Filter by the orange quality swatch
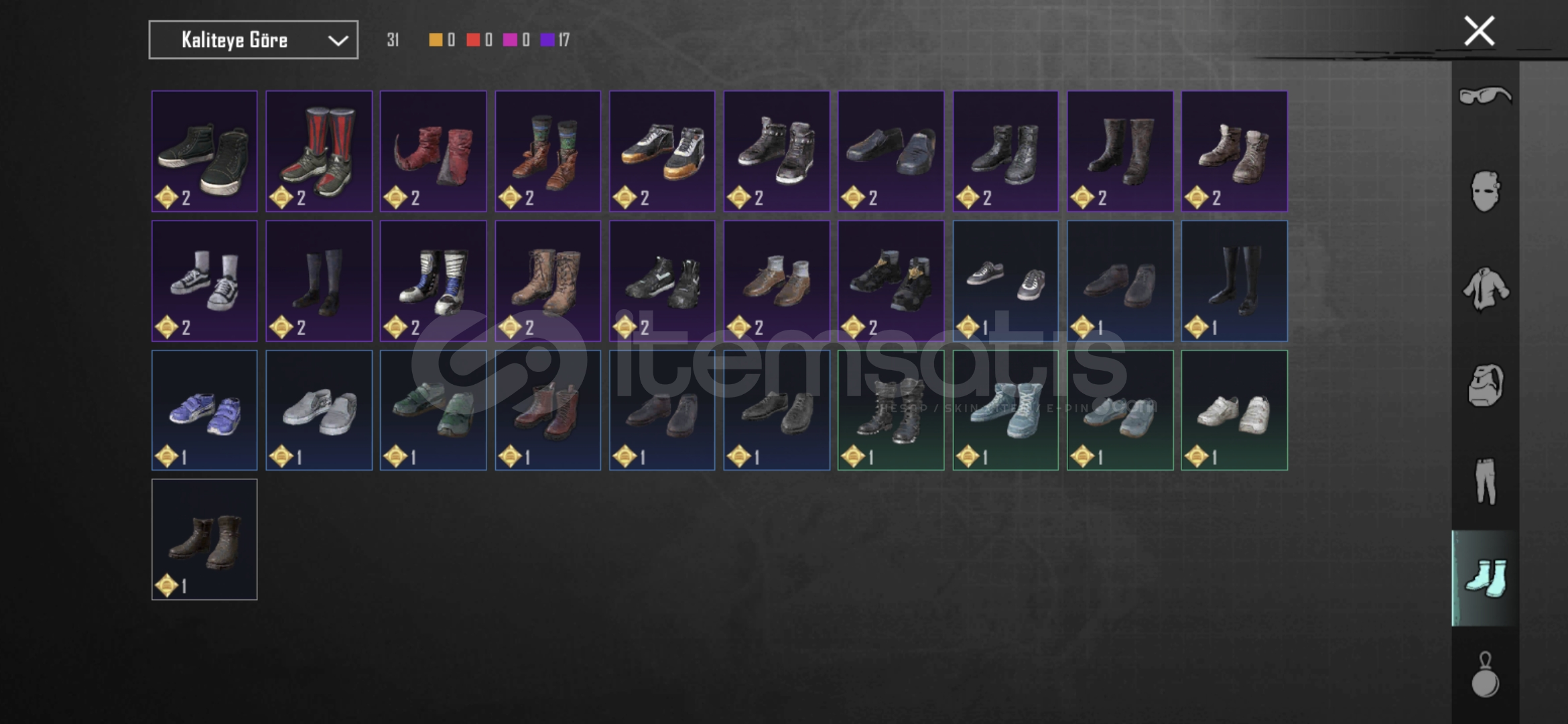This screenshot has width=1568, height=724. [x=436, y=40]
